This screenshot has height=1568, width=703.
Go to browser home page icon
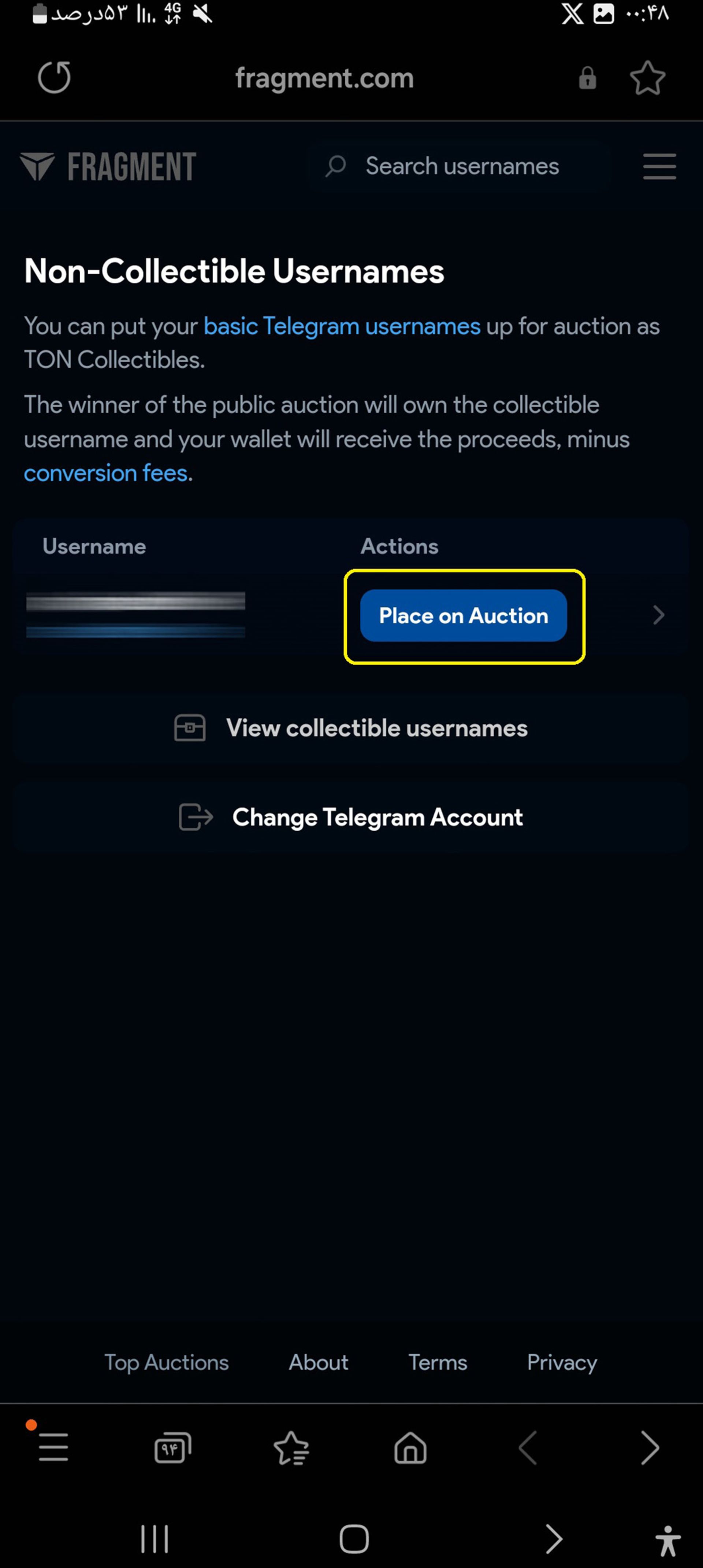click(410, 1448)
